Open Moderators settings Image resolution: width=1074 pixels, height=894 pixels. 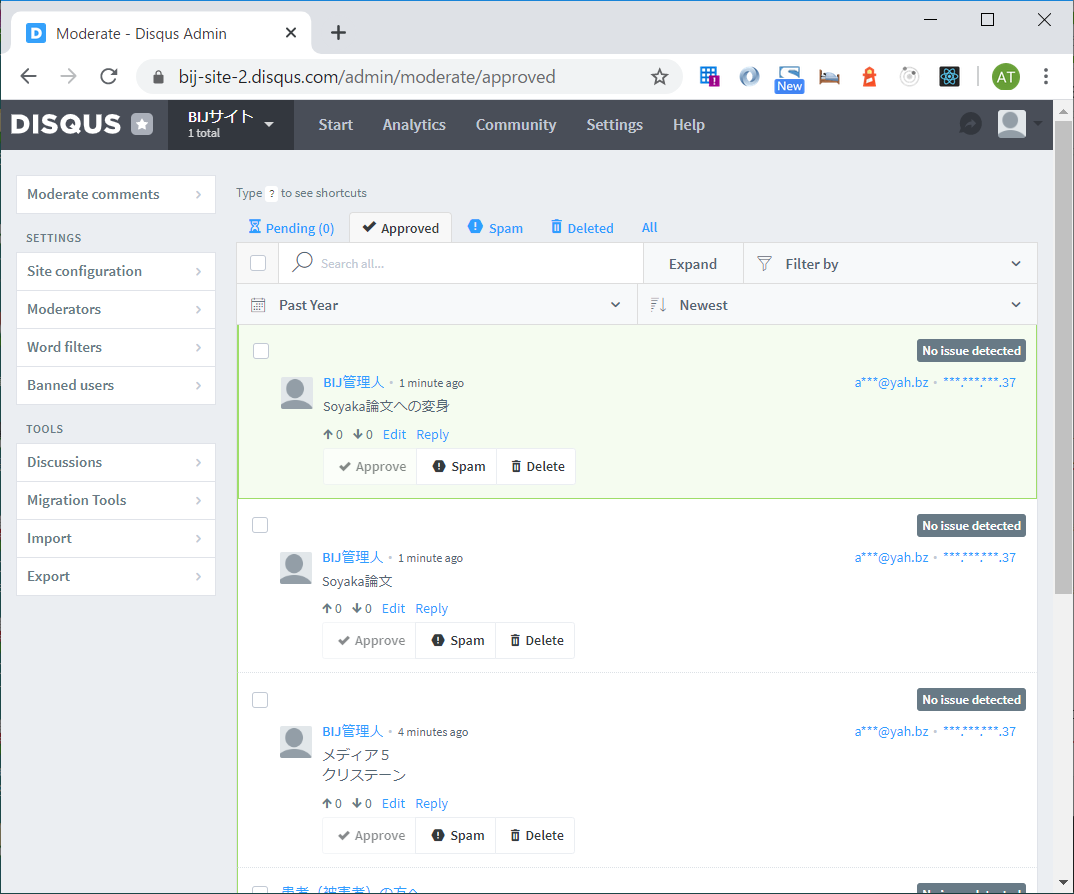click(x=116, y=309)
